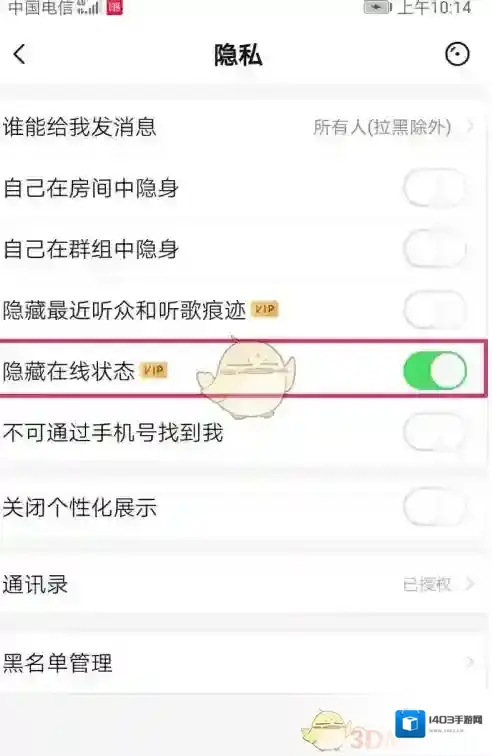Image resolution: width=492 pixels, height=756 pixels.
Task: Open the circular player icon top right
Action: (456, 54)
